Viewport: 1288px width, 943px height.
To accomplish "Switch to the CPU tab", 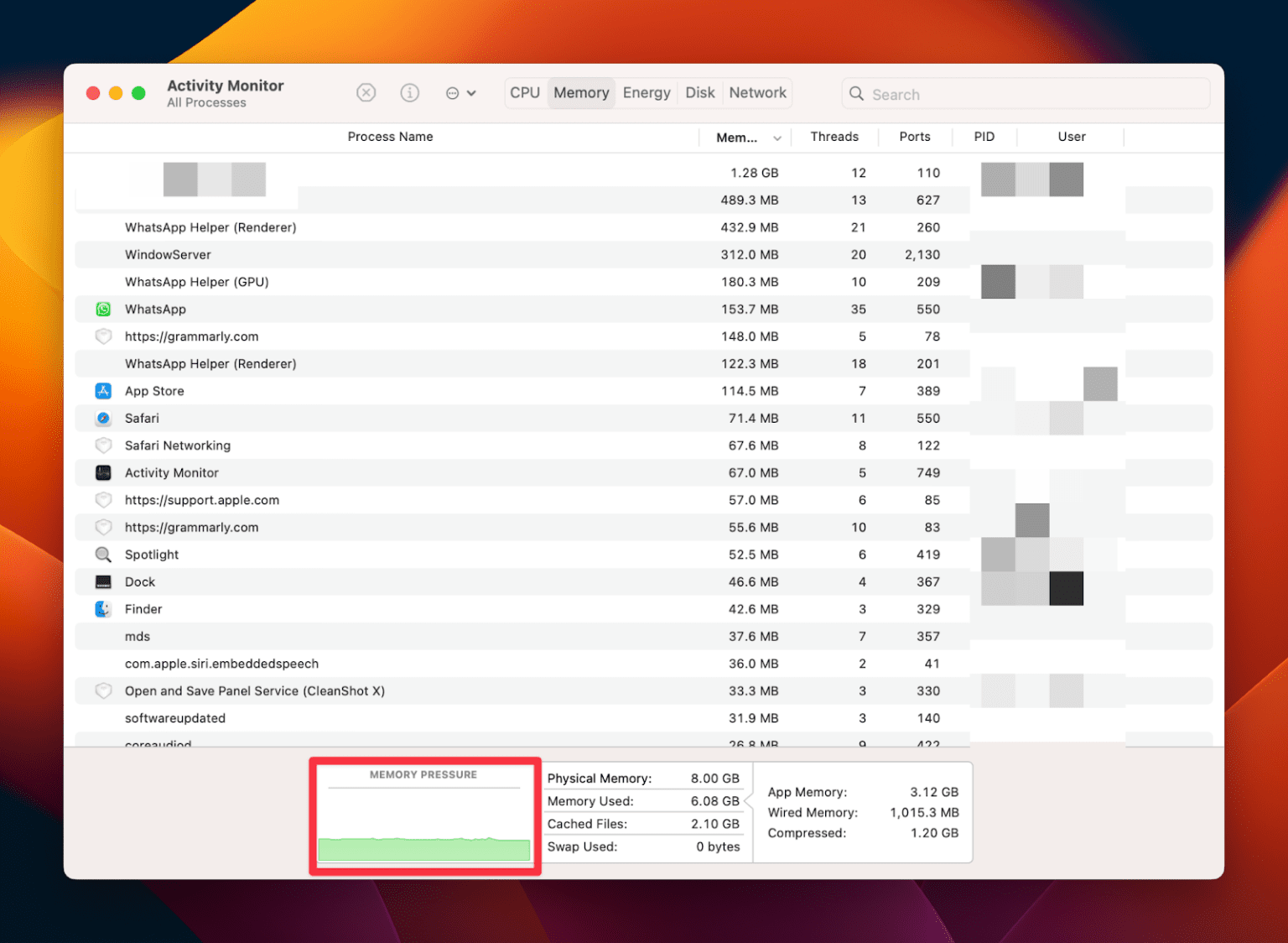I will pyautogui.click(x=525, y=92).
